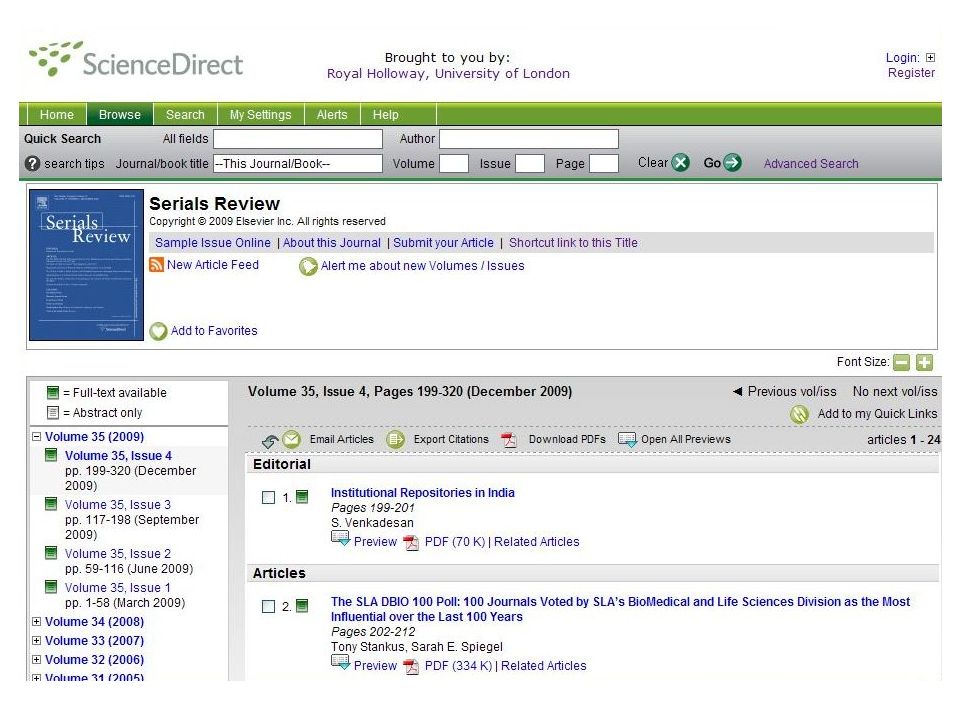The height and width of the screenshot is (720, 960).
Task: Click the All fields input
Action: click(298, 139)
